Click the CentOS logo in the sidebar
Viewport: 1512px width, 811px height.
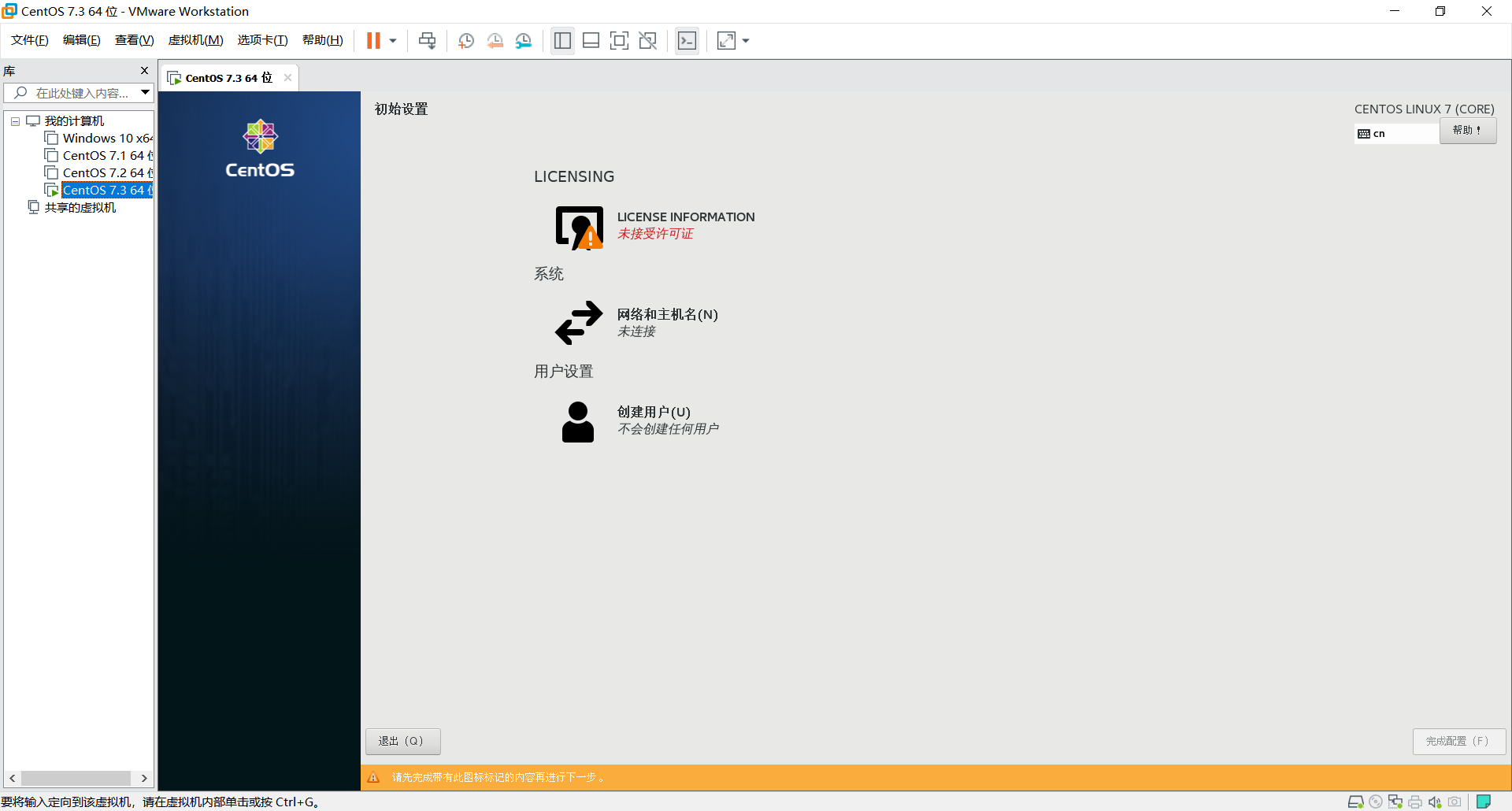coord(260,149)
